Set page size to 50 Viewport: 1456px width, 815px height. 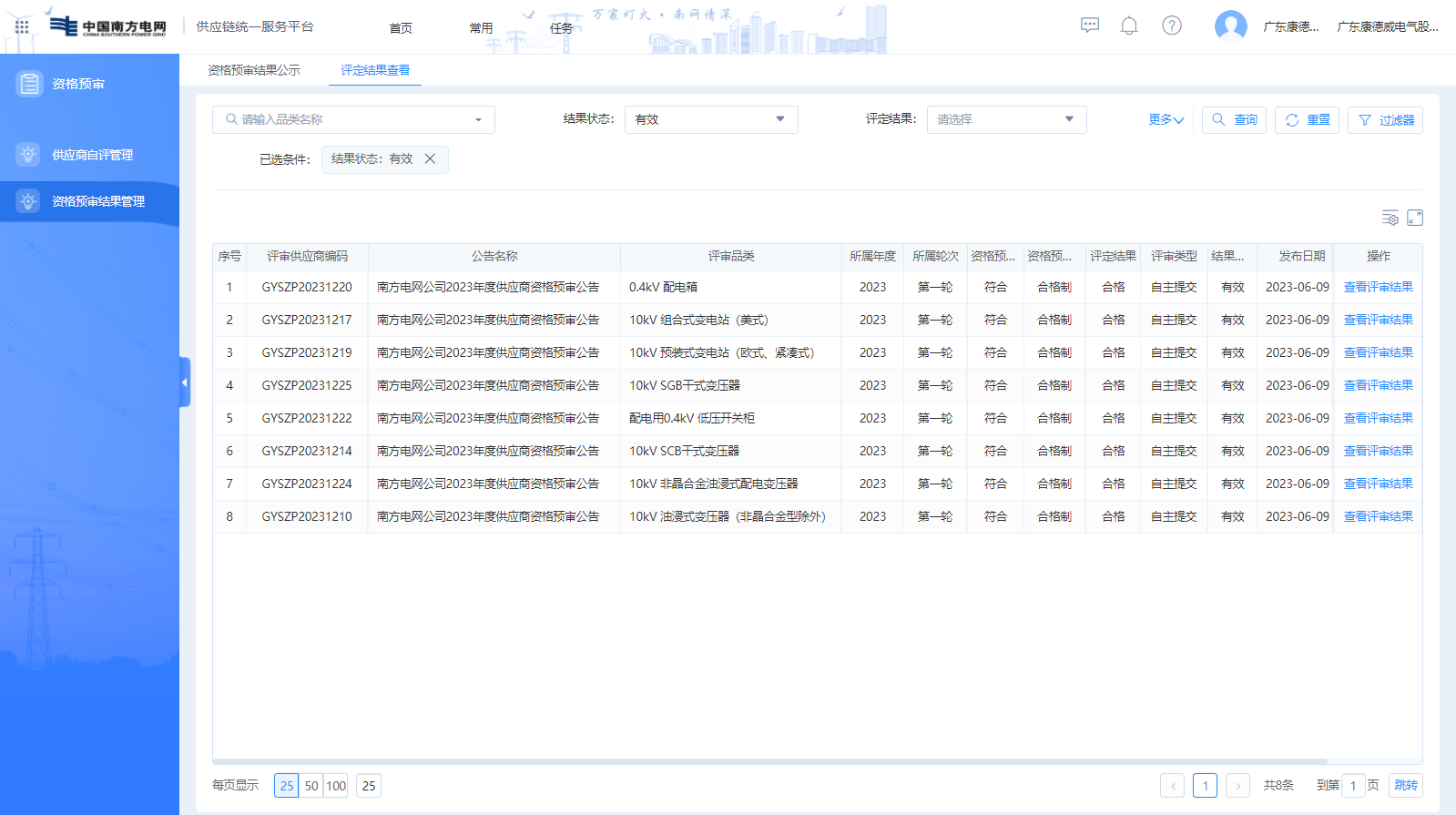coord(311,786)
